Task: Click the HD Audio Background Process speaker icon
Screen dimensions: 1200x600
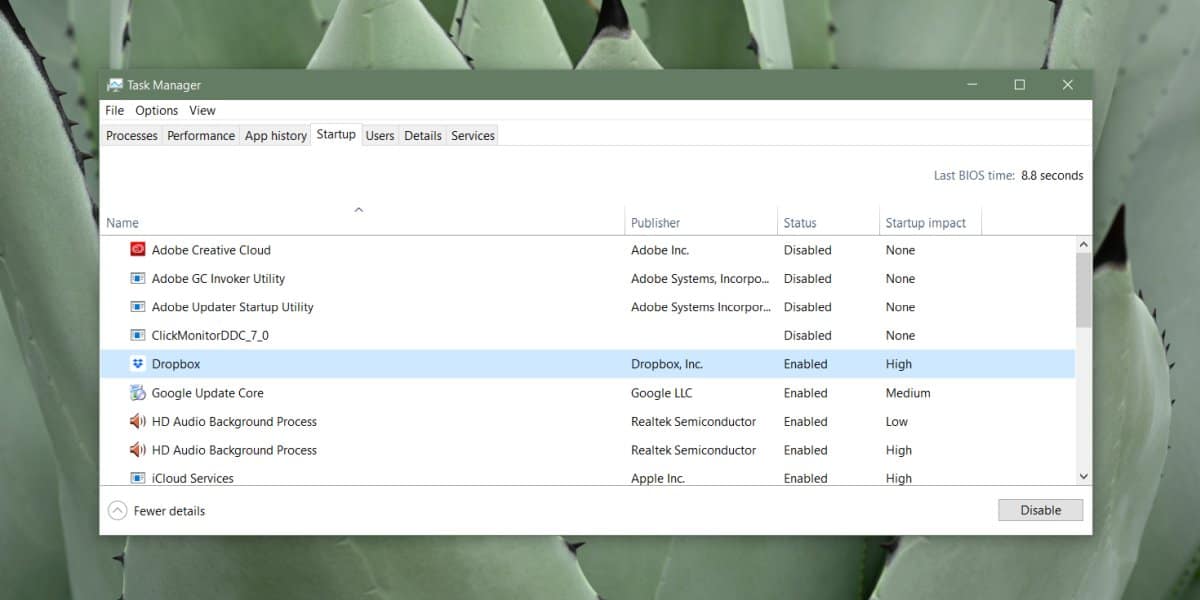Action: tap(136, 421)
